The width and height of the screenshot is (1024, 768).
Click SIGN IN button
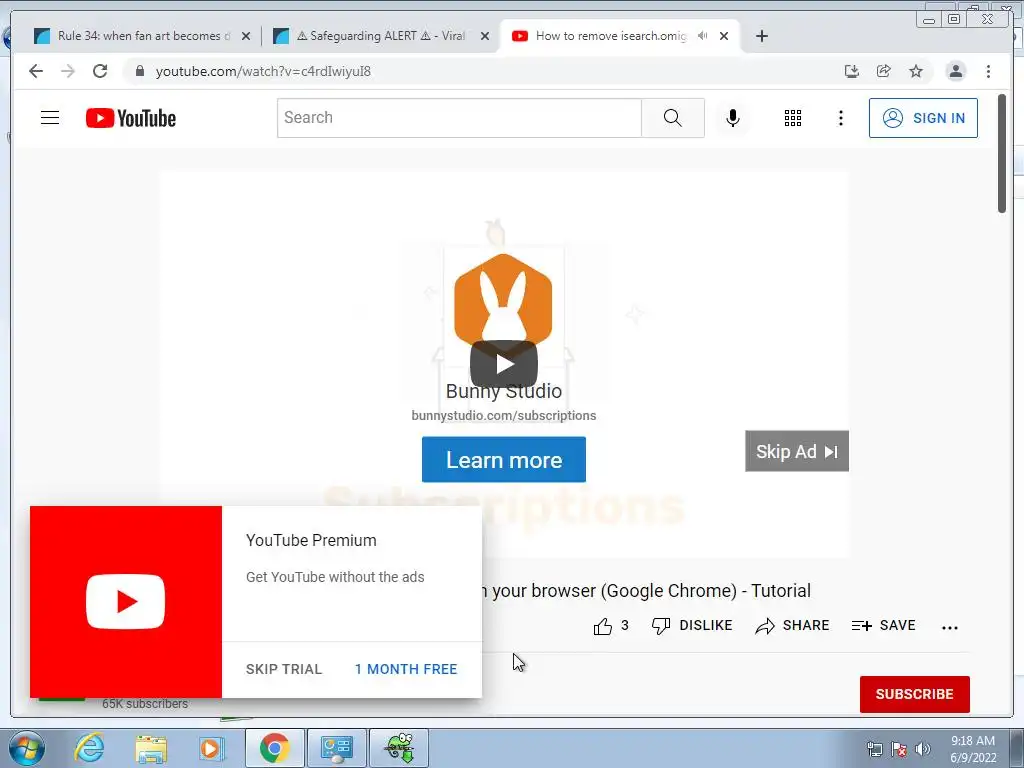[x=923, y=118]
